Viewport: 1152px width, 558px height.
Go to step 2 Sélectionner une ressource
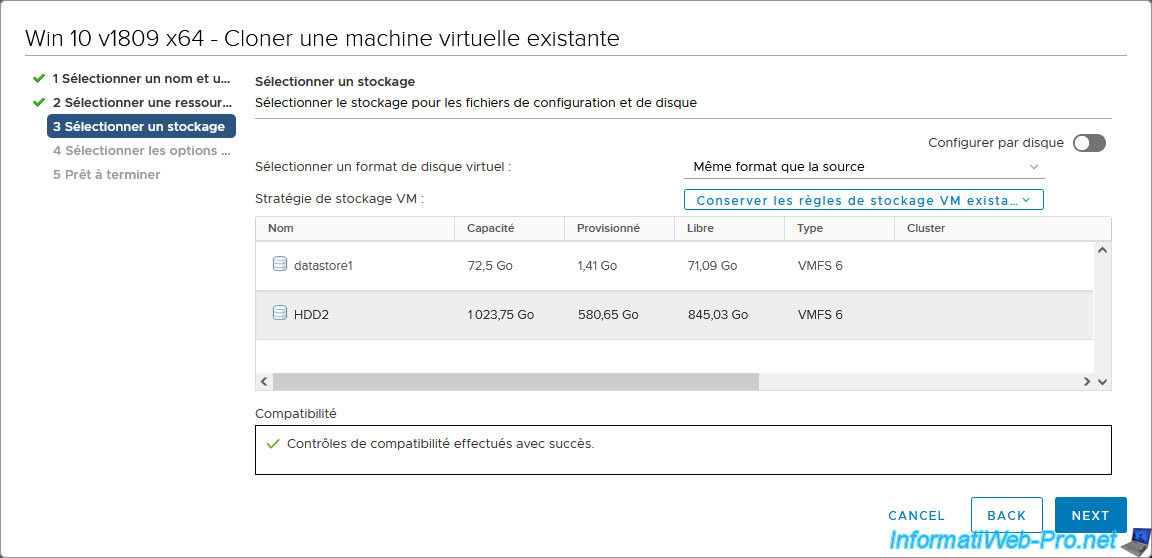142,102
